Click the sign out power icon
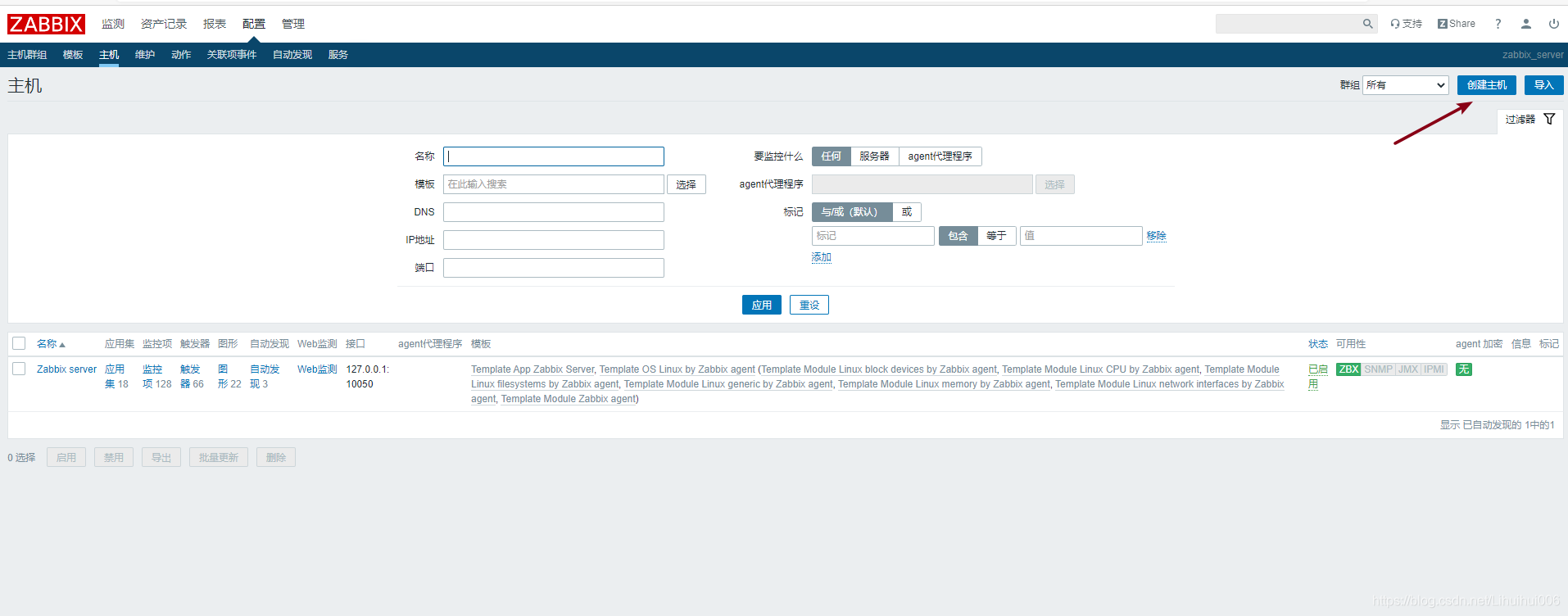The height and width of the screenshot is (616, 1568). click(x=1553, y=24)
